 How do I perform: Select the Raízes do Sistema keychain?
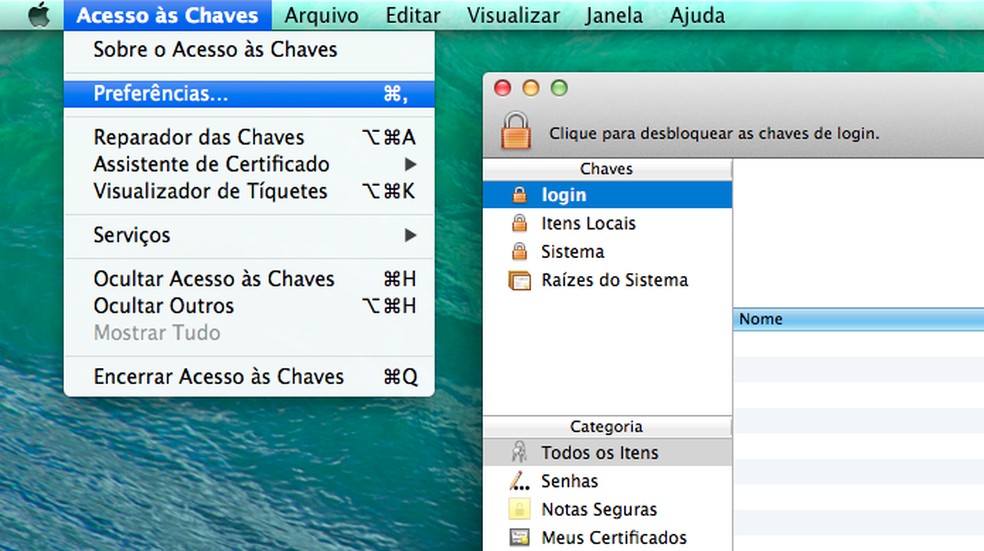607,280
